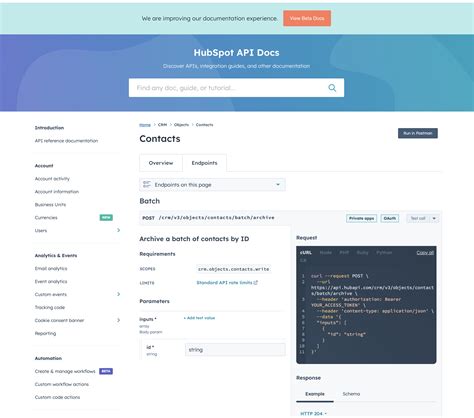Open Custom workflow actions in sidebar
Screen dimensions: 474x418
click(62, 384)
